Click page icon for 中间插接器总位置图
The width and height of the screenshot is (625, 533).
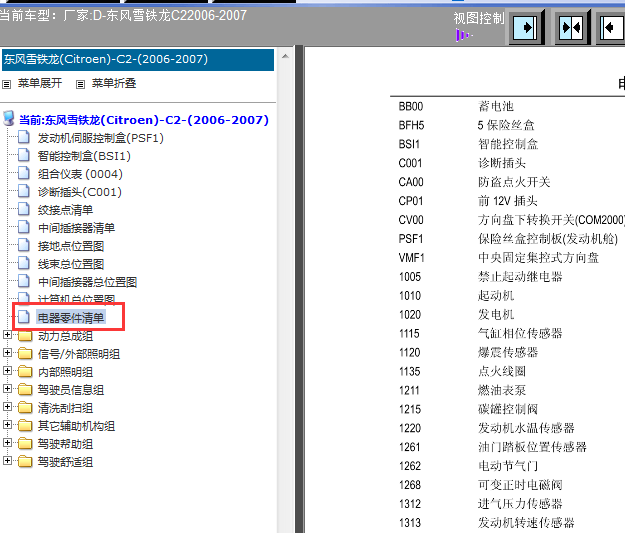click(x=24, y=281)
